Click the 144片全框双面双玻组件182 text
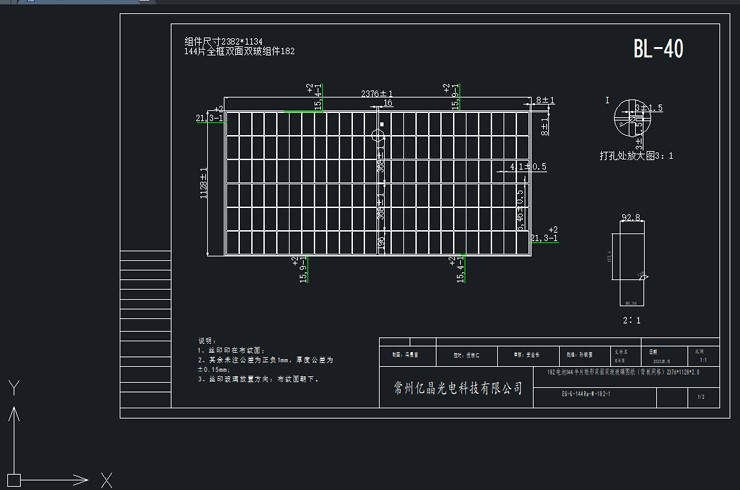740x490 pixels. (239, 51)
